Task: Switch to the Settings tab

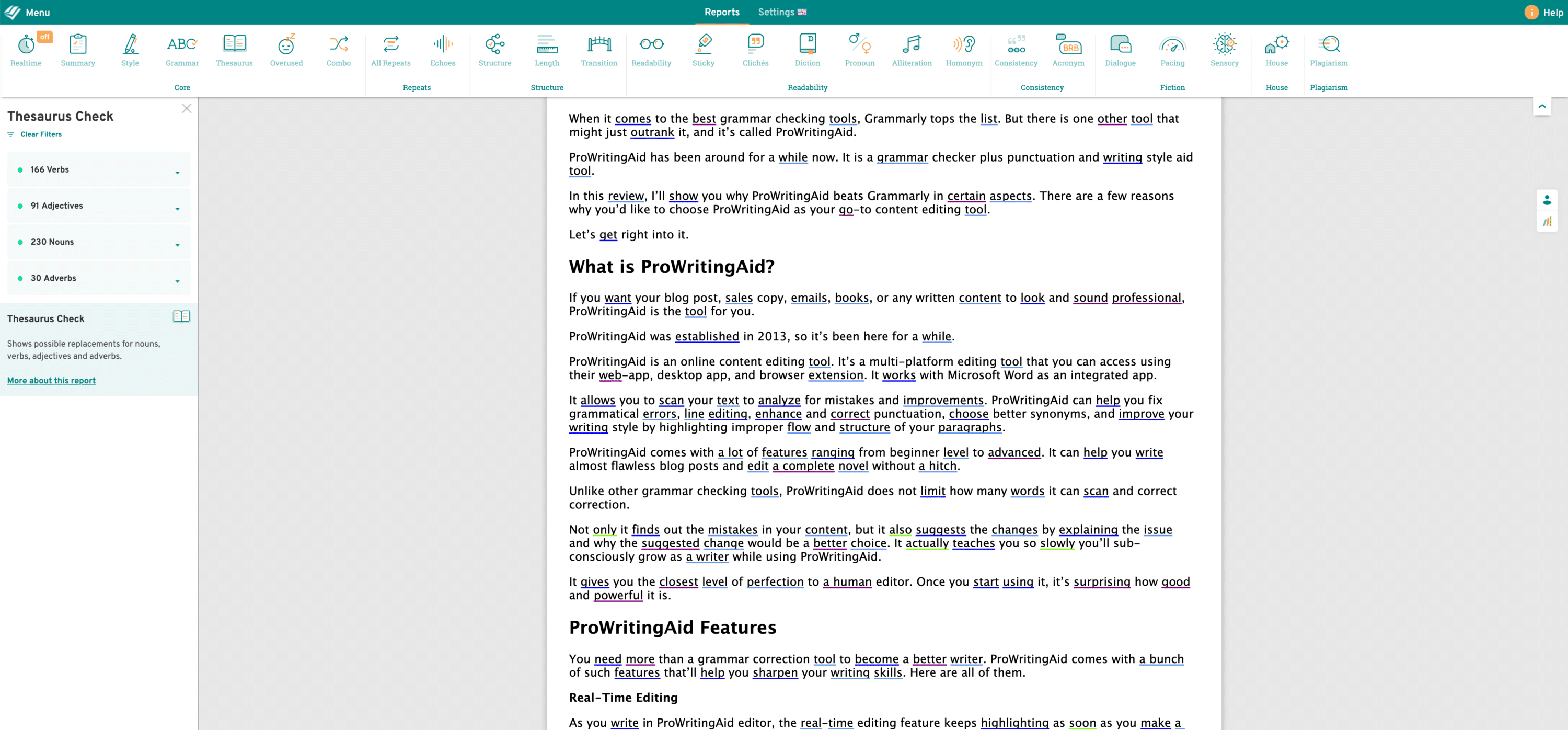Action: pos(782,12)
